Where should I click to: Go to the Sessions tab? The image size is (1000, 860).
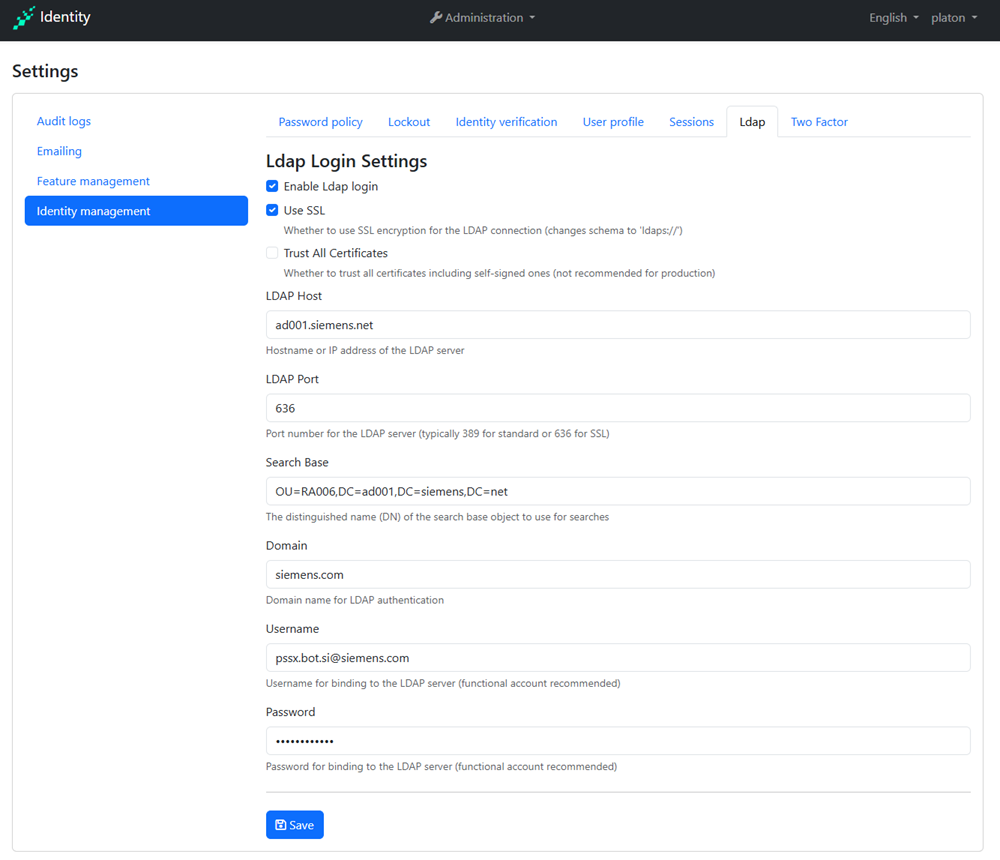click(691, 122)
